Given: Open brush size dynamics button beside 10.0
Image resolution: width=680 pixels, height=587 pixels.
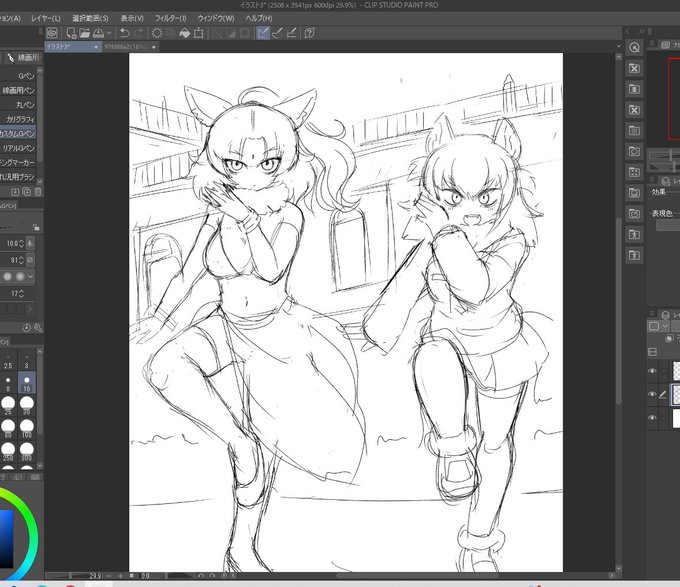Looking at the screenshot, I should (x=30, y=243).
